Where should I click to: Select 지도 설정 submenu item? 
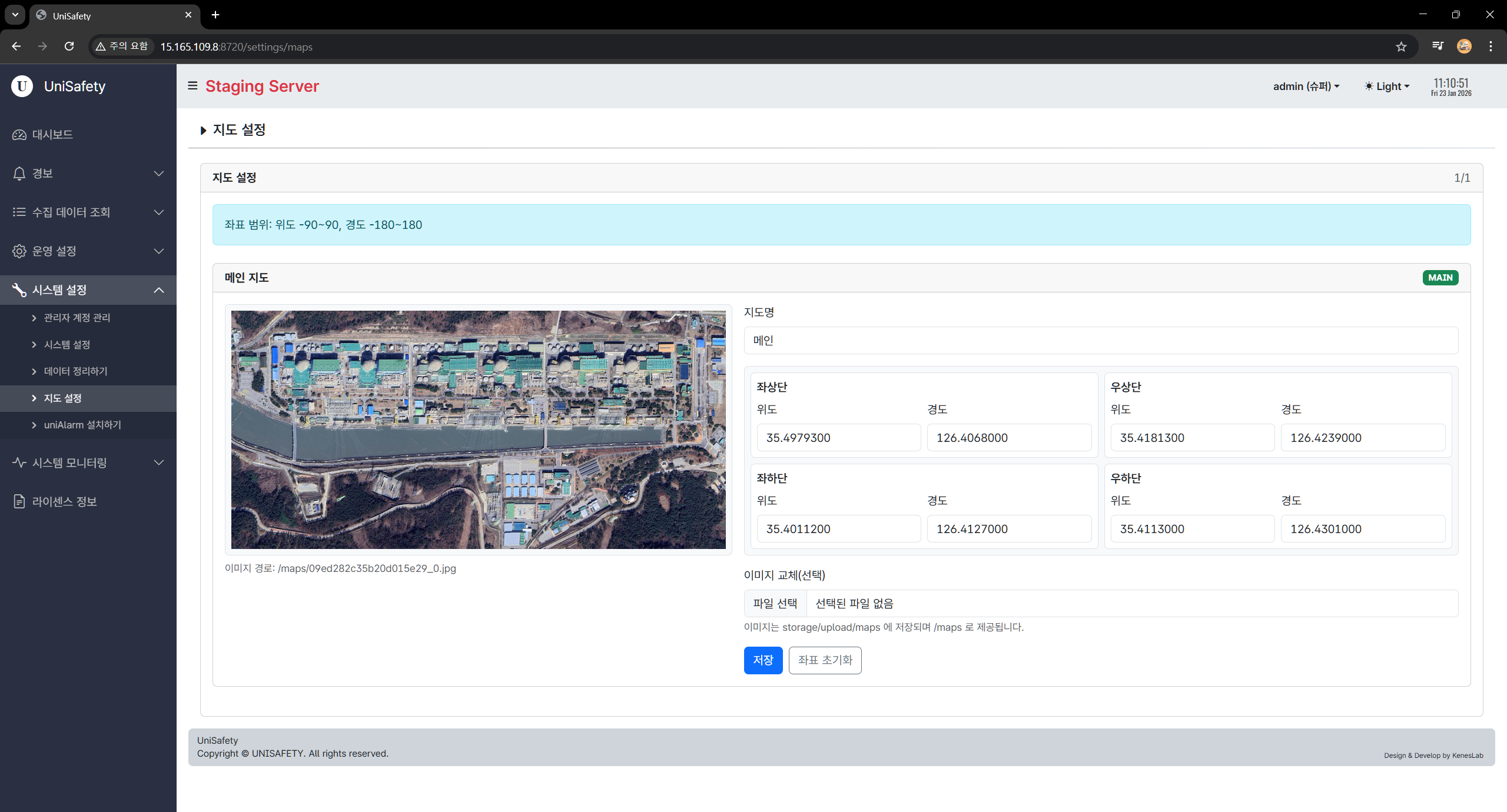coord(88,398)
